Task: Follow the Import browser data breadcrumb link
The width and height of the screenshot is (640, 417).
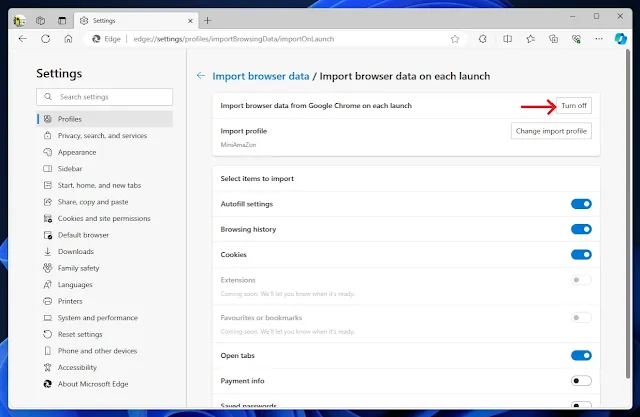Action: [x=261, y=76]
